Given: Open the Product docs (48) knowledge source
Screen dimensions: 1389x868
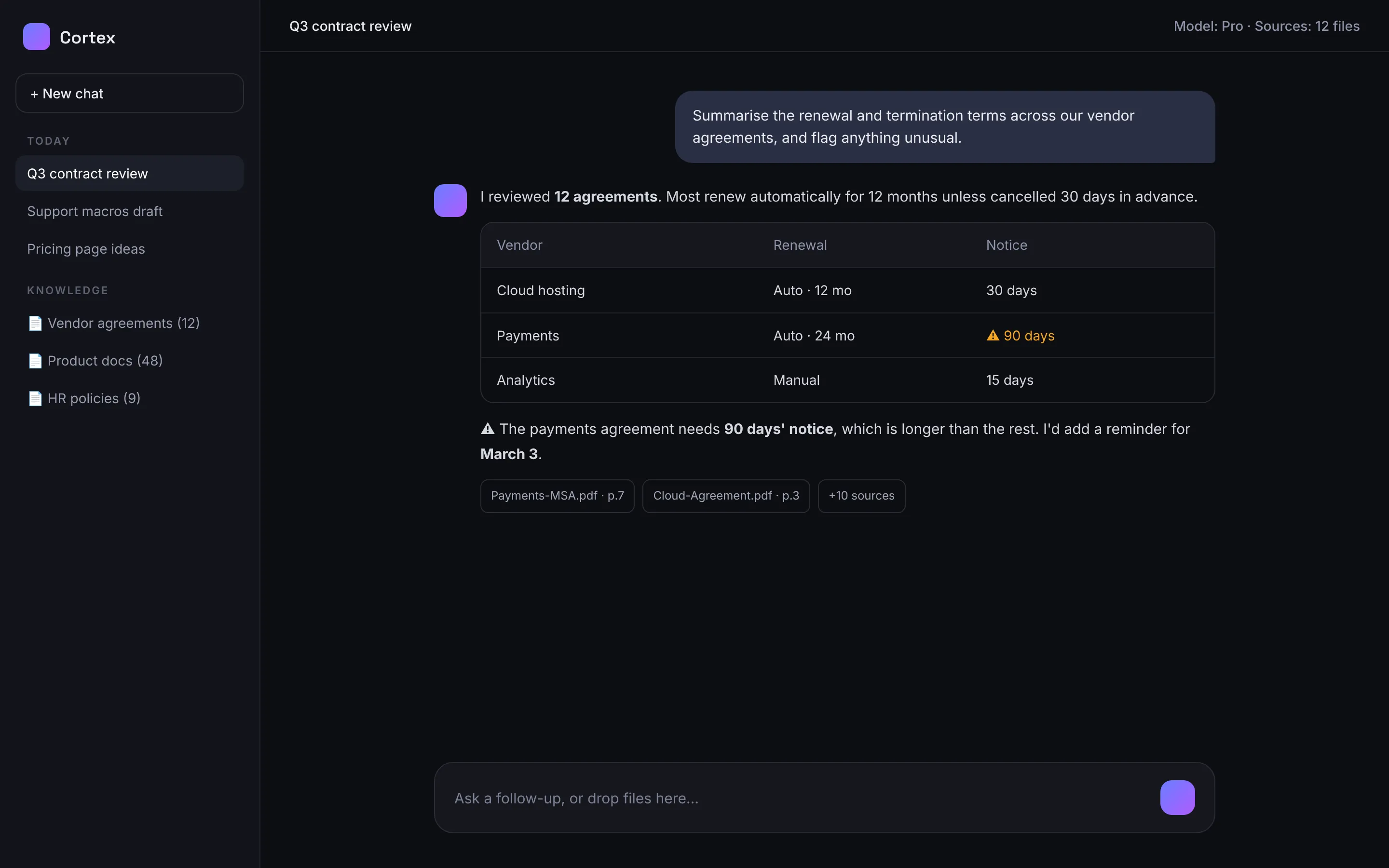Looking at the screenshot, I should (x=130, y=361).
